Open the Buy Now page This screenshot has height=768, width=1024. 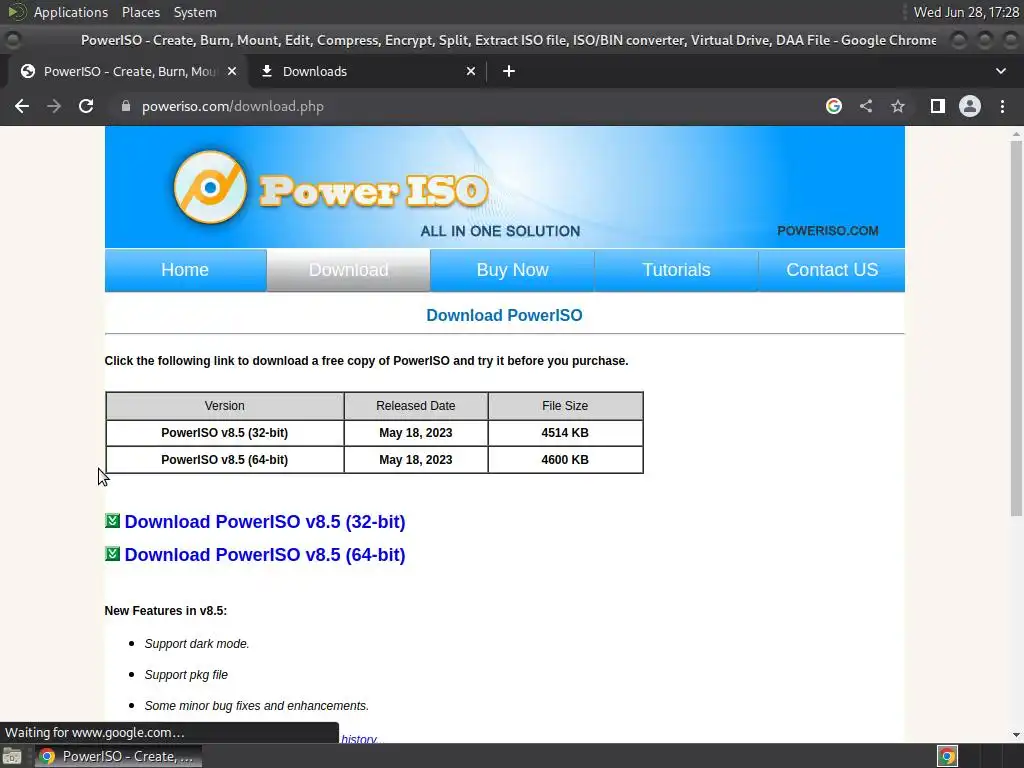513,270
